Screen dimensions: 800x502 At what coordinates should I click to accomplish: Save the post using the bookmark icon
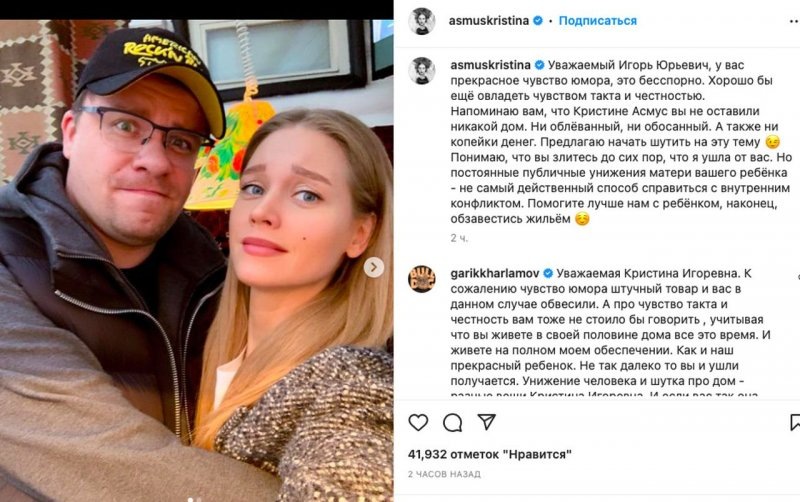(795, 422)
